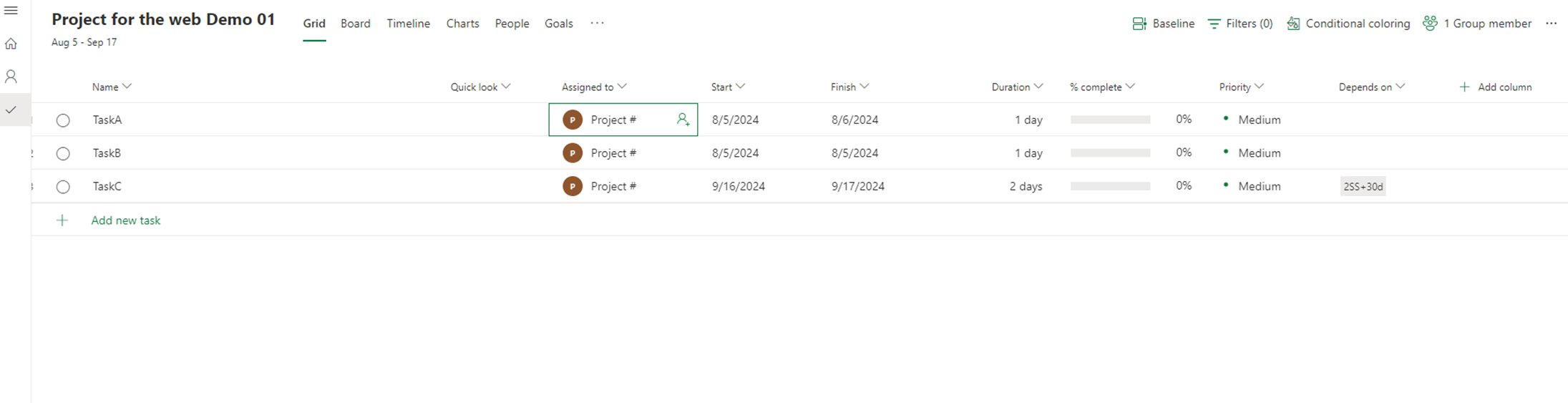
Task: Switch to the Goals tab
Action: 559,24
